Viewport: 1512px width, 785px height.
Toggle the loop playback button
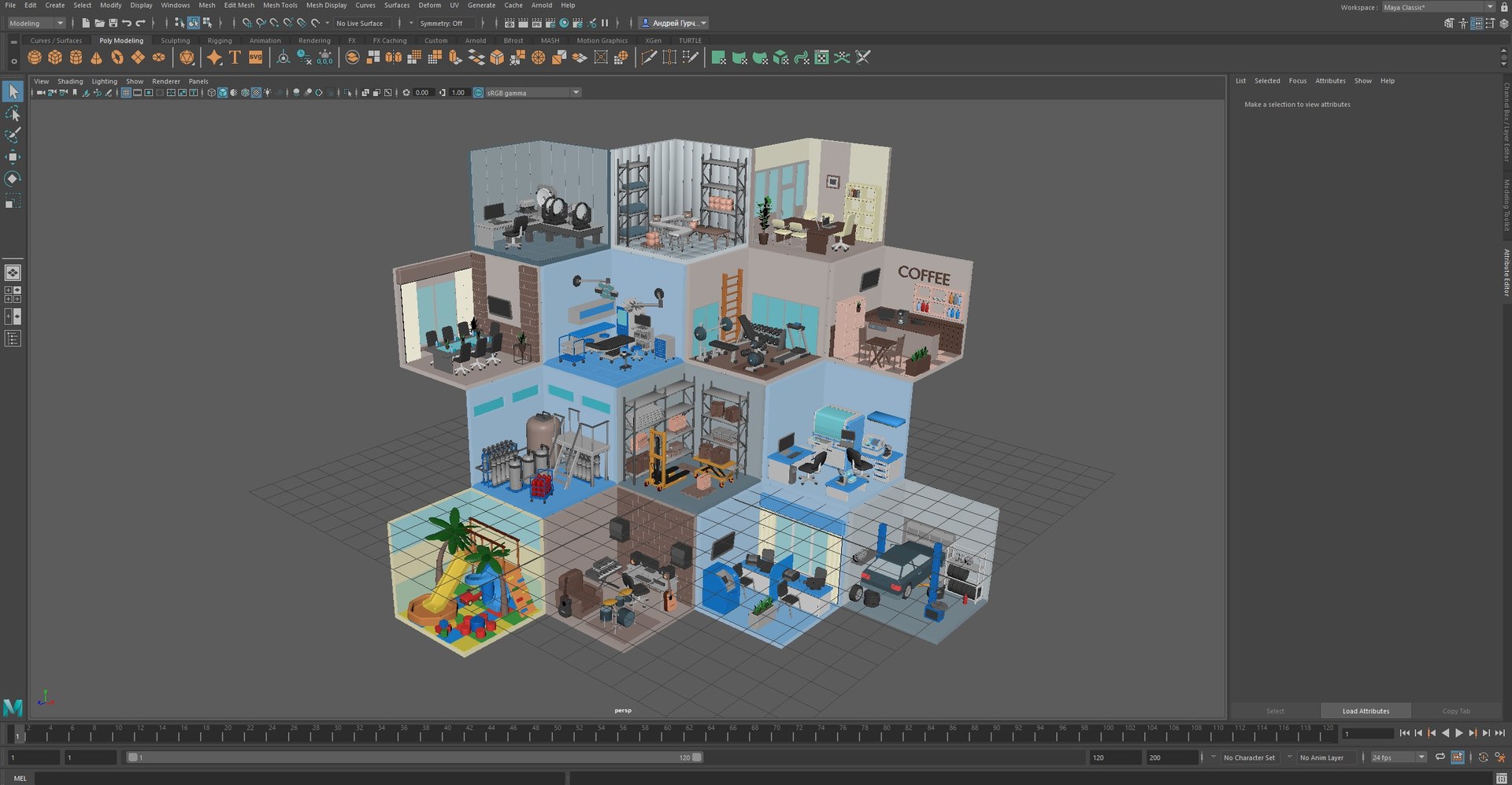click(x=1440, y=757)
